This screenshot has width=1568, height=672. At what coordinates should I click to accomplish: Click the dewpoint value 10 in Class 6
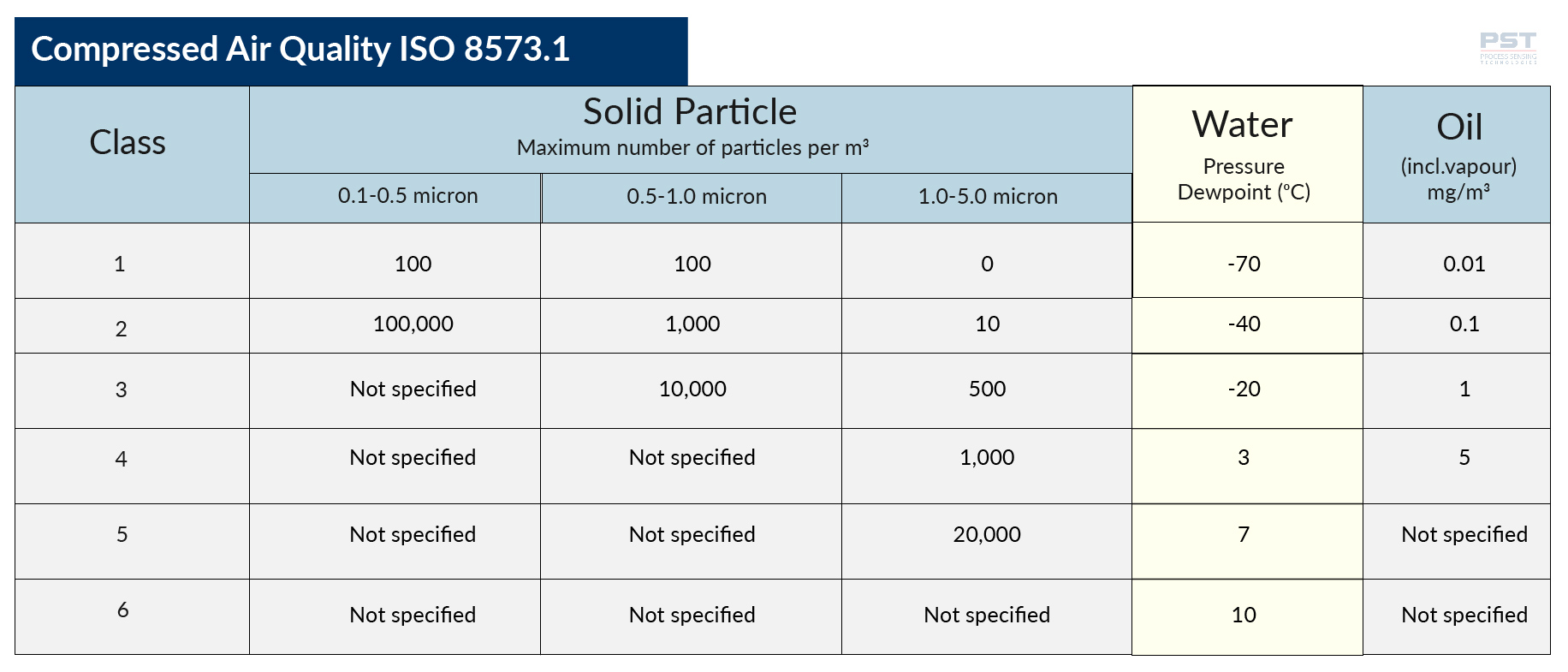point(1244,616)
